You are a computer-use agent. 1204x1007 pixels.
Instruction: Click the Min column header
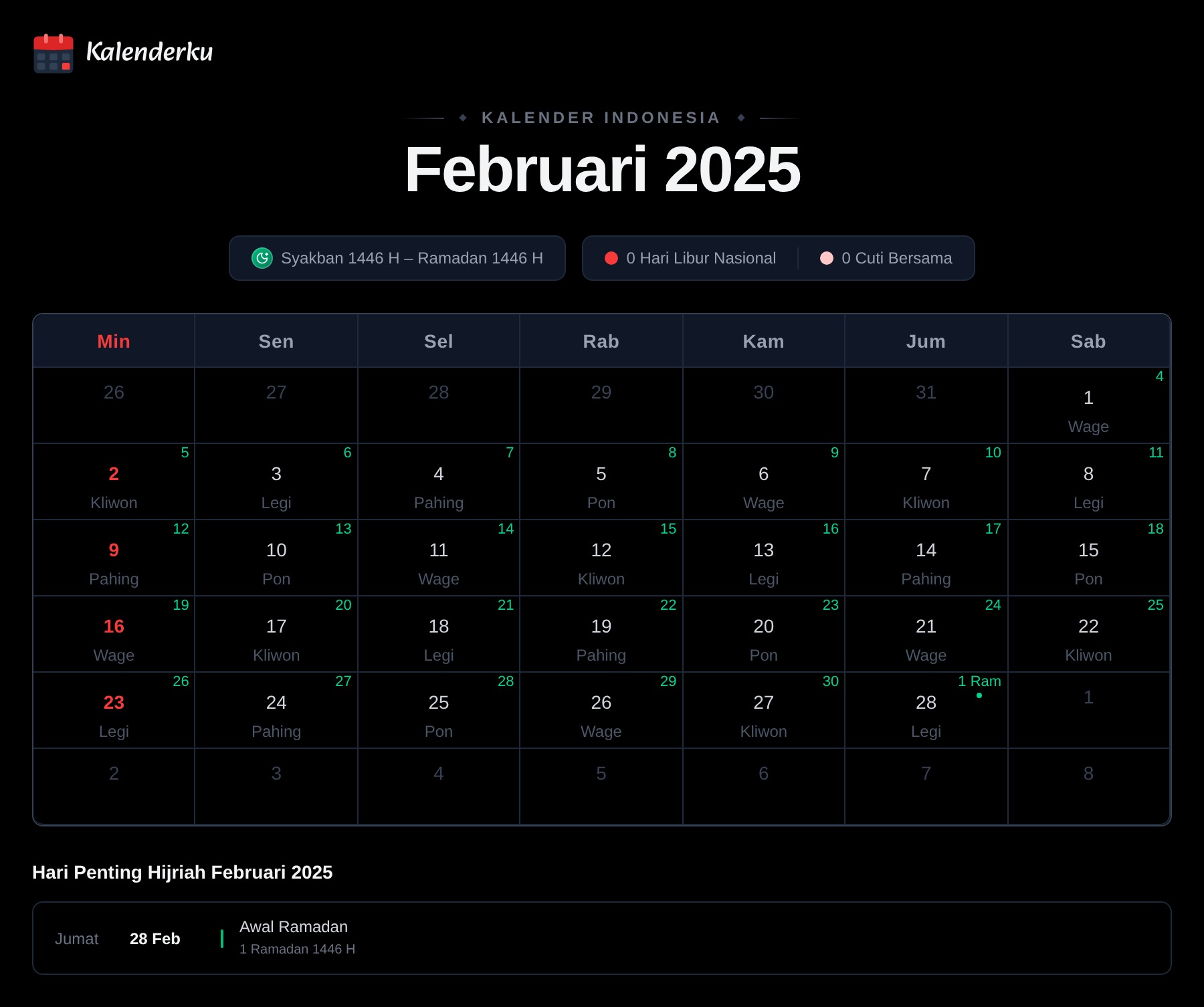click(114, 341)
